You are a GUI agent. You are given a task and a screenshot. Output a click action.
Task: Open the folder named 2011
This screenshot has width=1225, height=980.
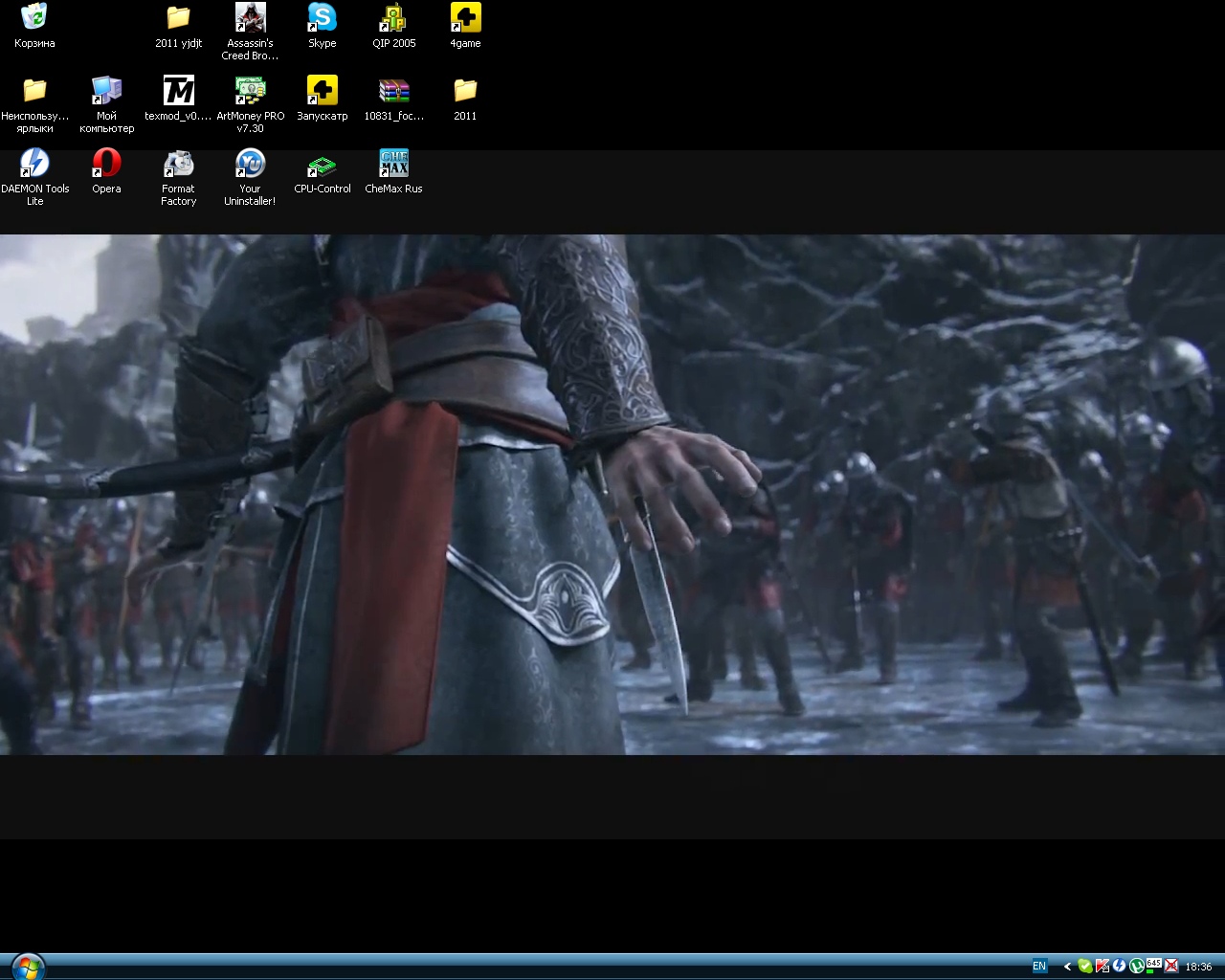pyautogui.click(x=465, y=99)
